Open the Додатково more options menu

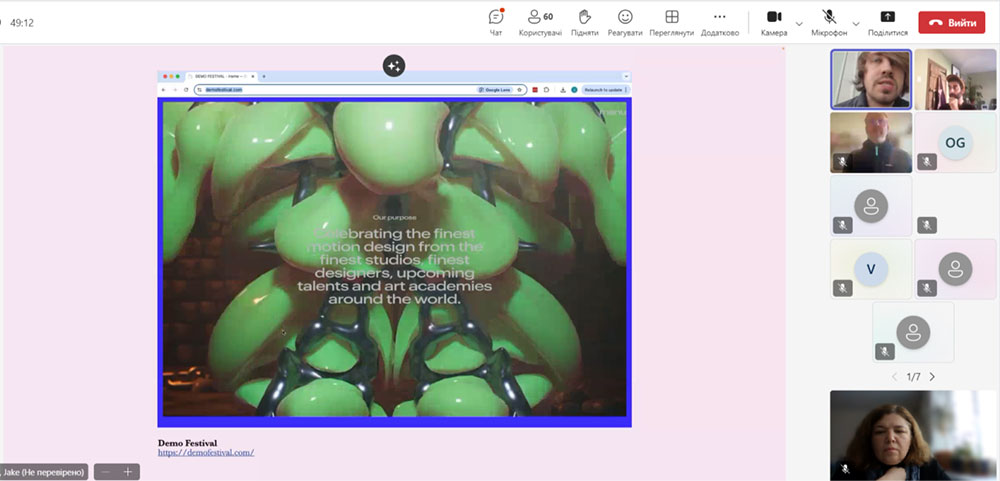click(x=719, y=22)
